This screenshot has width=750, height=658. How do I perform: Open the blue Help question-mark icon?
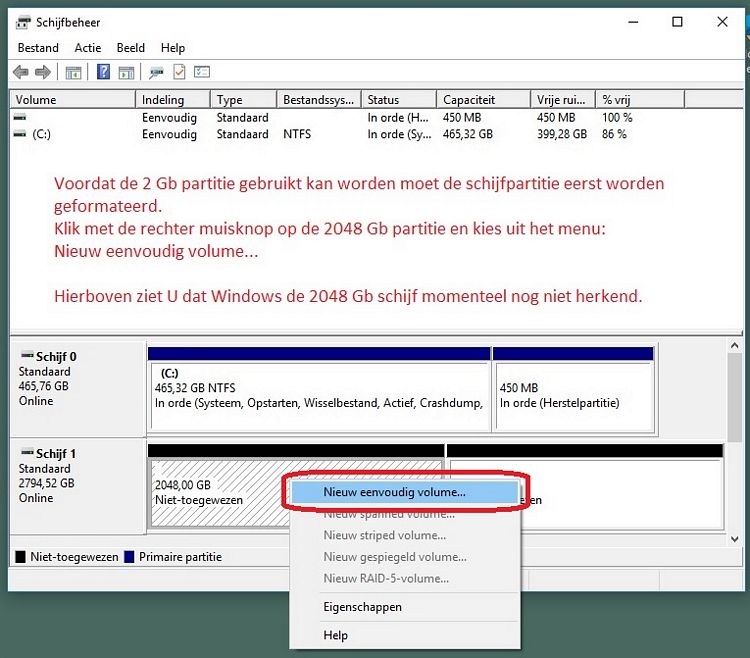tap(103, 72)
